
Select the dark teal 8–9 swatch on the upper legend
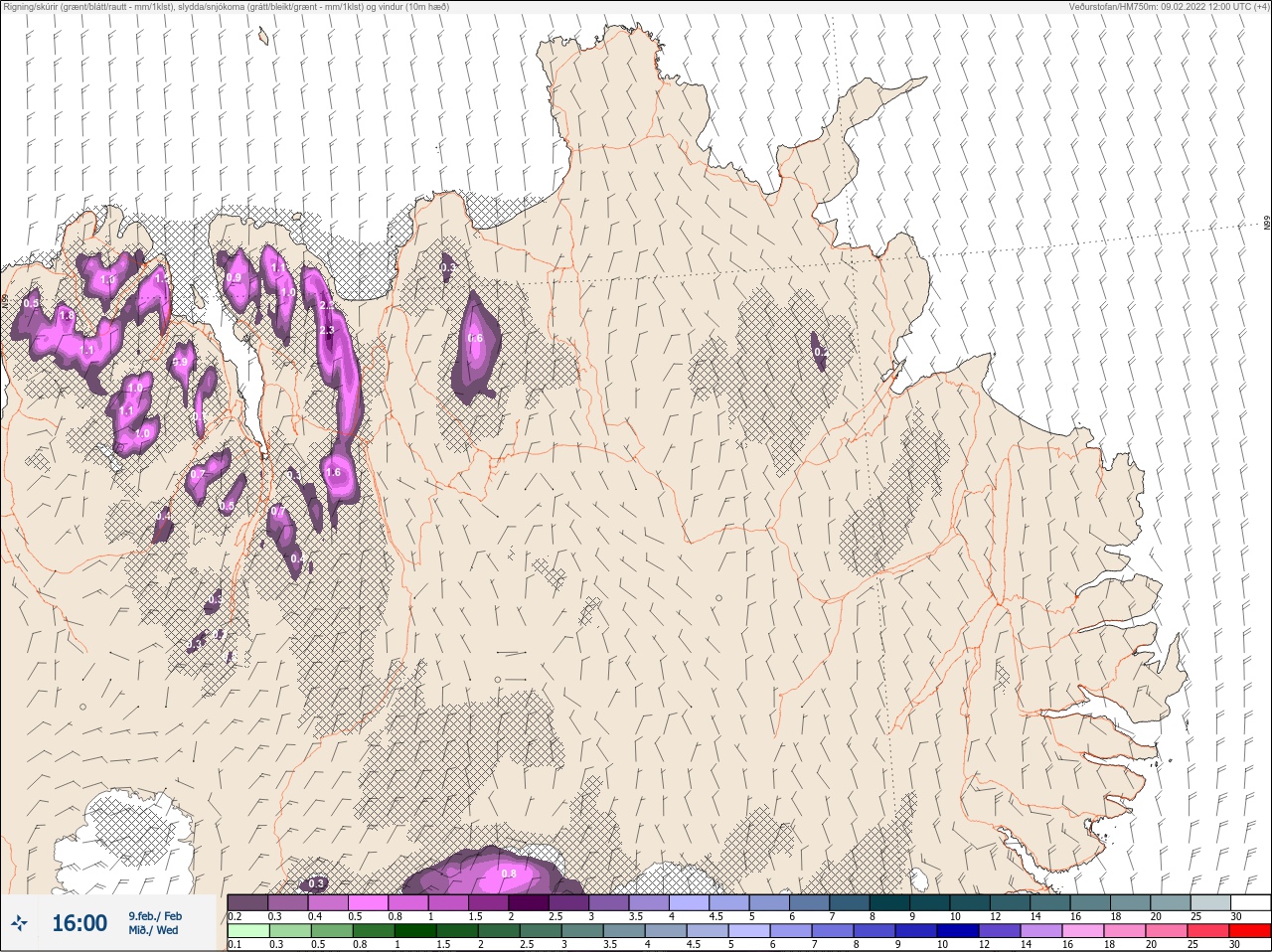pyautogui.click(x=890, y=902)
